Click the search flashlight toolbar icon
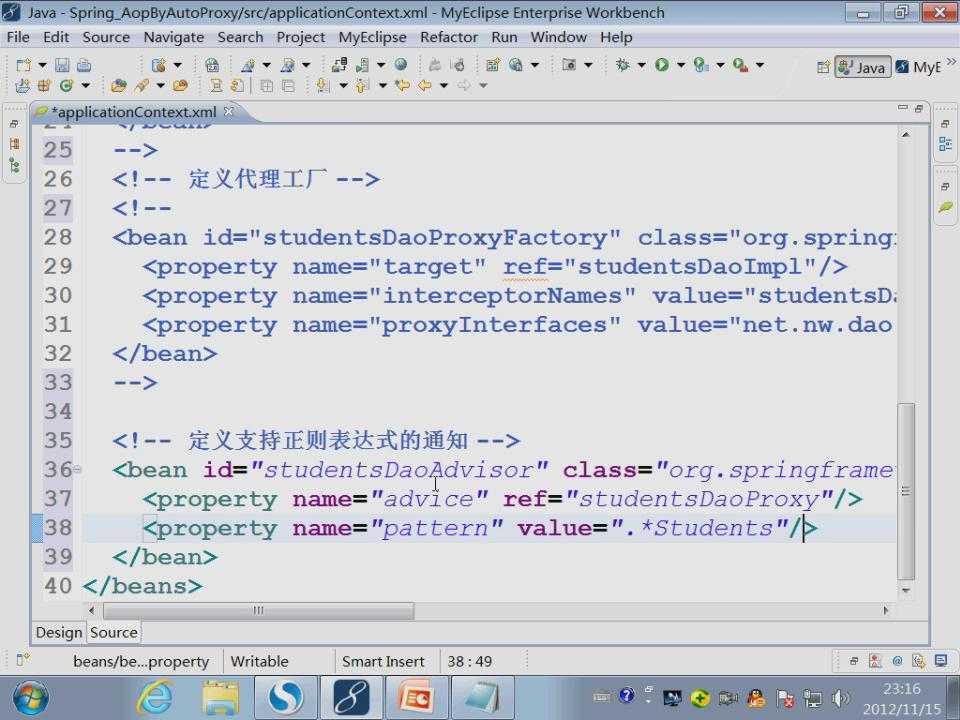This screenshot has width=960, height=720. click(141, 86)
